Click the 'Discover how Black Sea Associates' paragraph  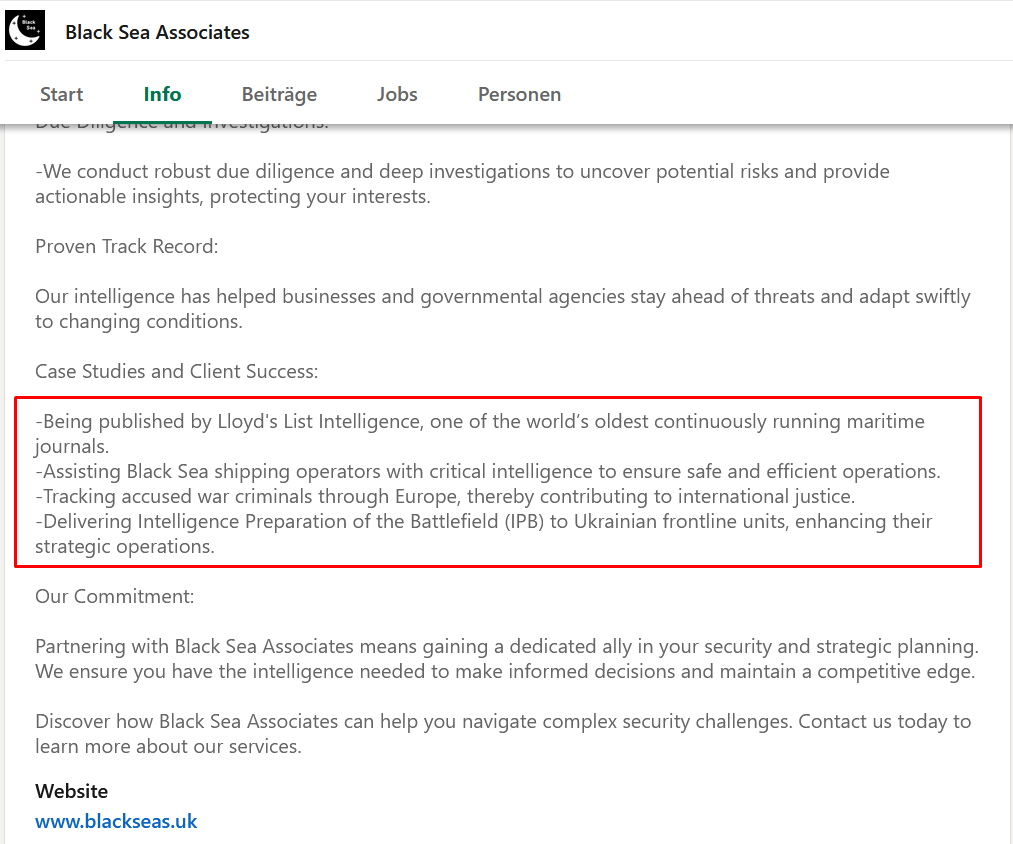[502, 733]
